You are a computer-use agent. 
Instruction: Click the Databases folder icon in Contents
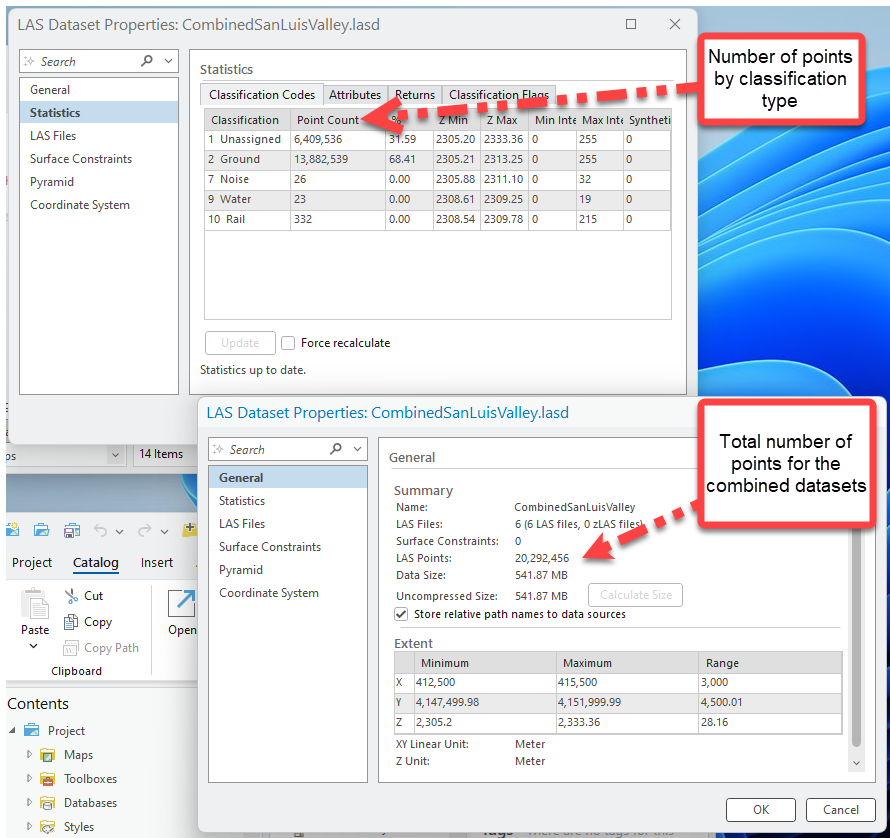coord(47,803)
